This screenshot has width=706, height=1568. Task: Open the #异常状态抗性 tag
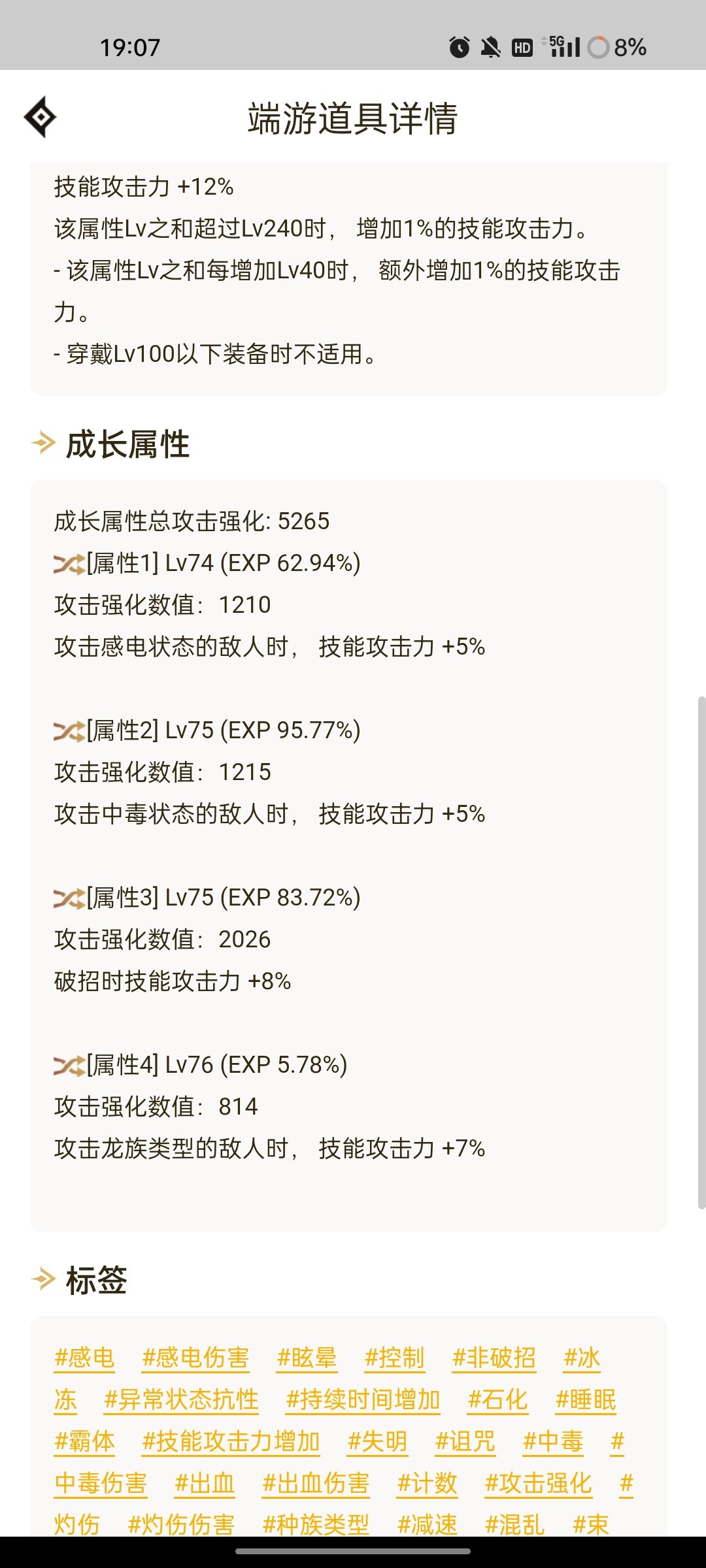click(181, 1399)
